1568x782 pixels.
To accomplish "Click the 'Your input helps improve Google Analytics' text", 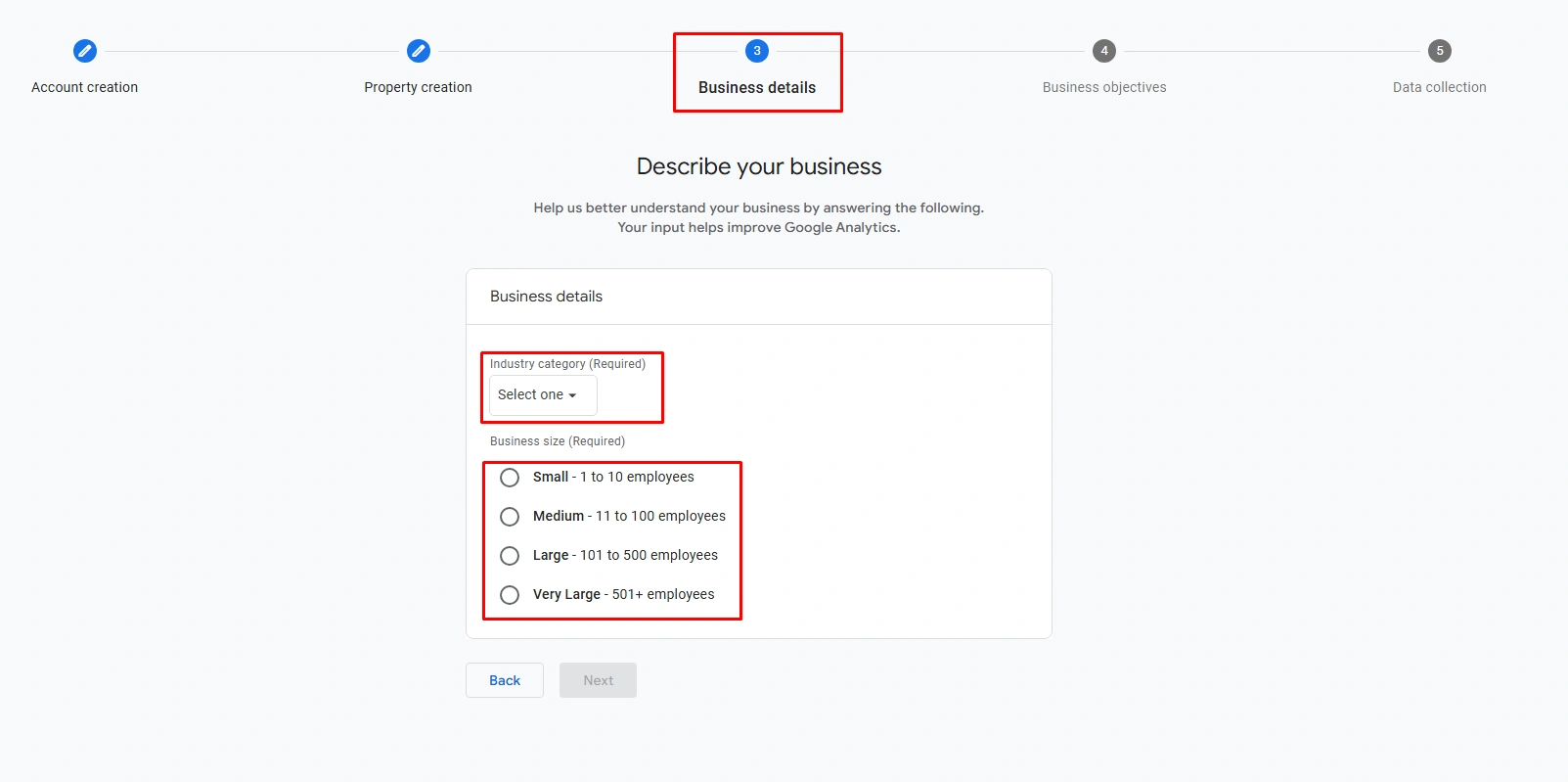I will (x=759, y=227).
